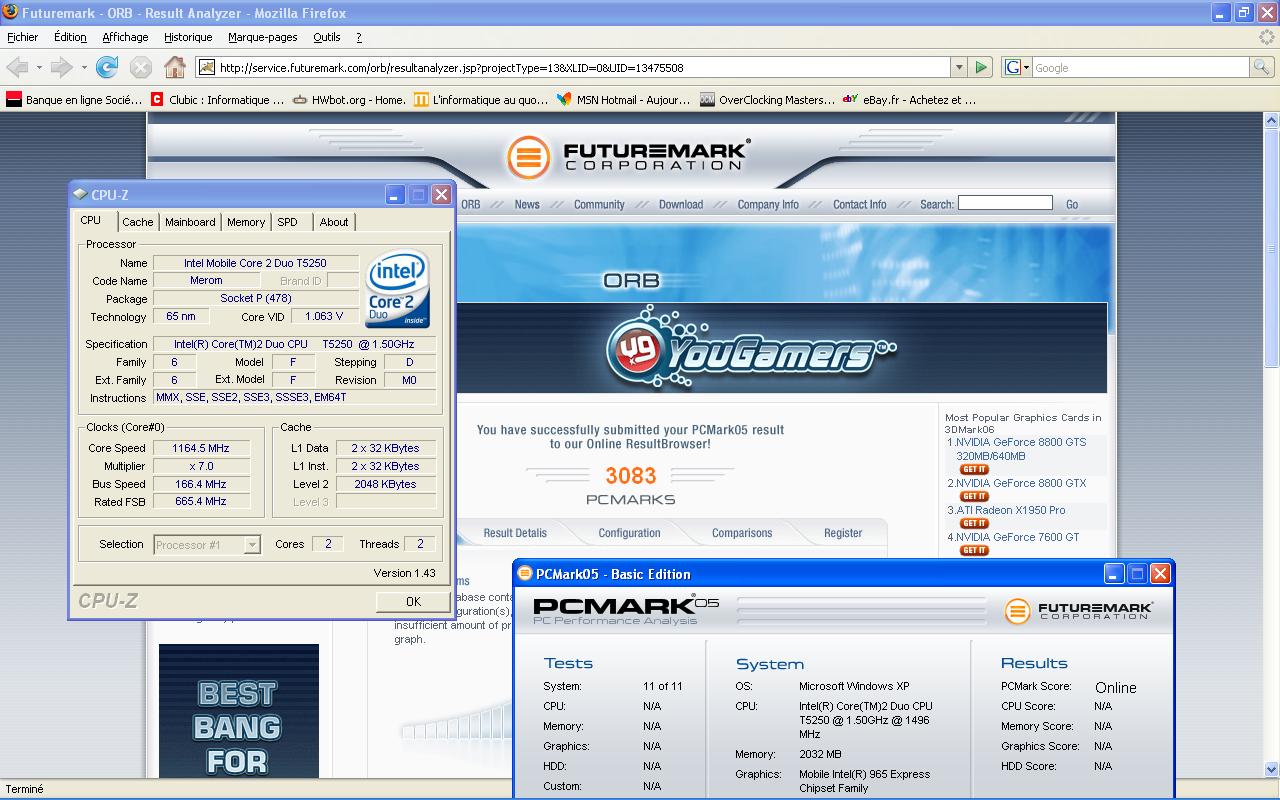Click the Intel Core 2 Duo logo in CPU-Z

tap(397, 288)
